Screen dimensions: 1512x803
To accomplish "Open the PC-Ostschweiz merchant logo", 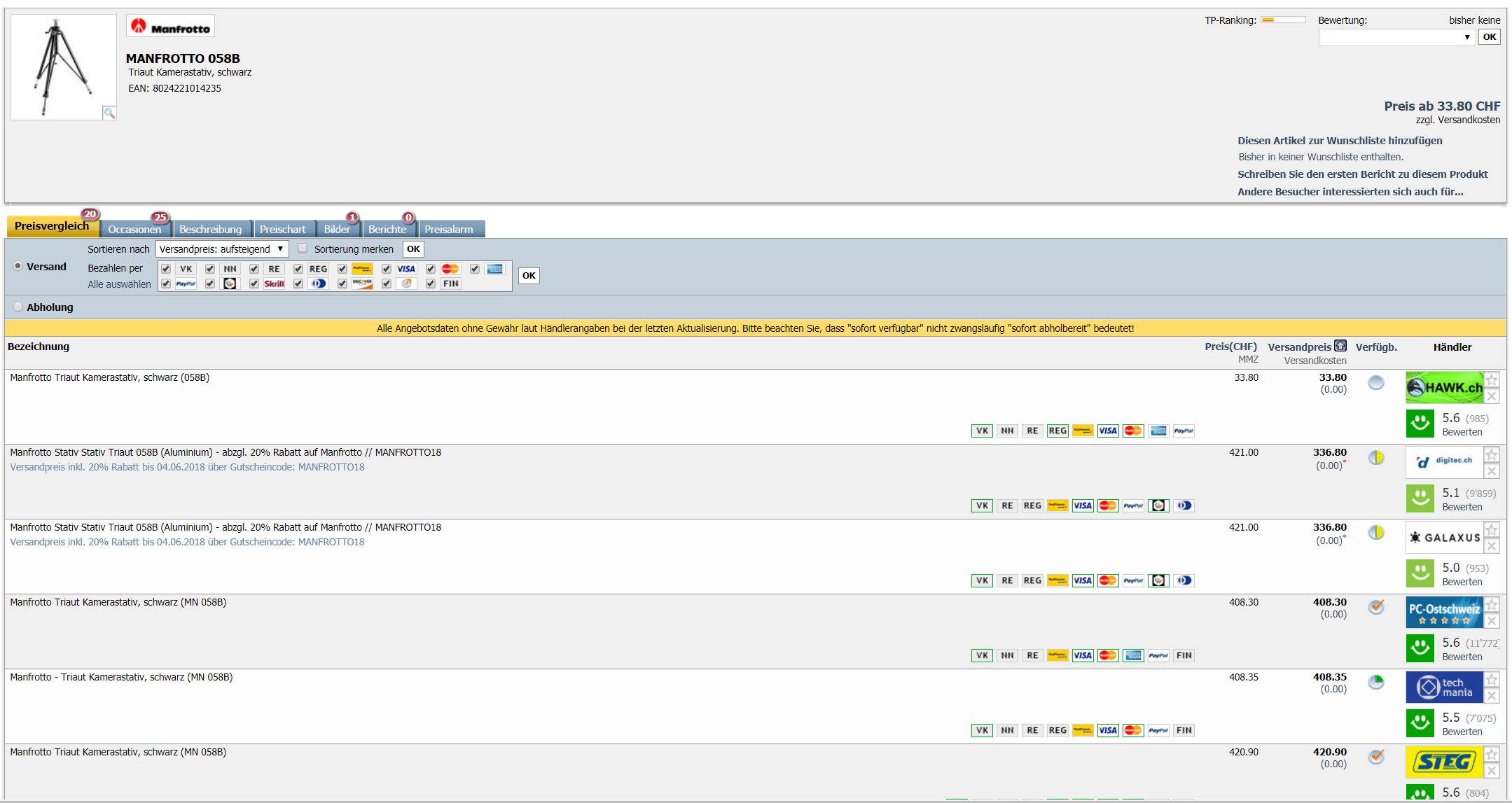I will coord(1443,612).
